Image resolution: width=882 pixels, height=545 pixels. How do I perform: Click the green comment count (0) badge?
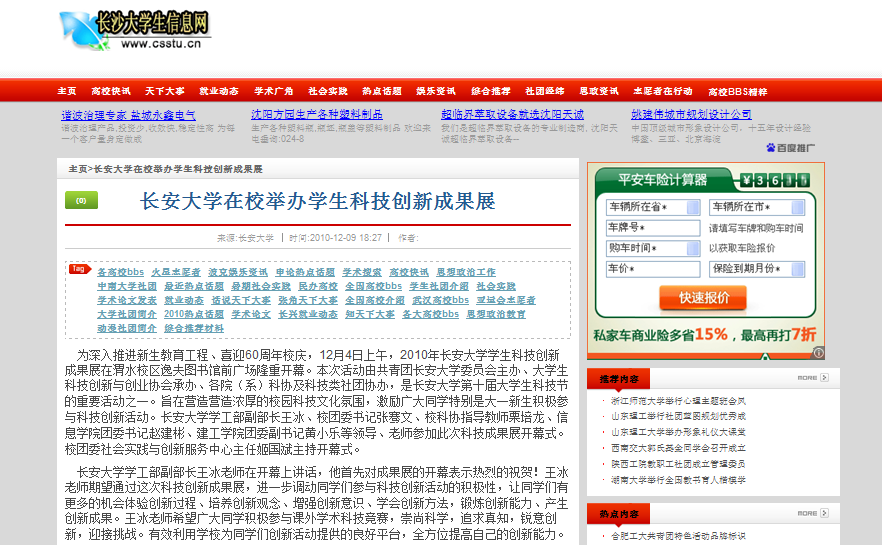[81, 200]
